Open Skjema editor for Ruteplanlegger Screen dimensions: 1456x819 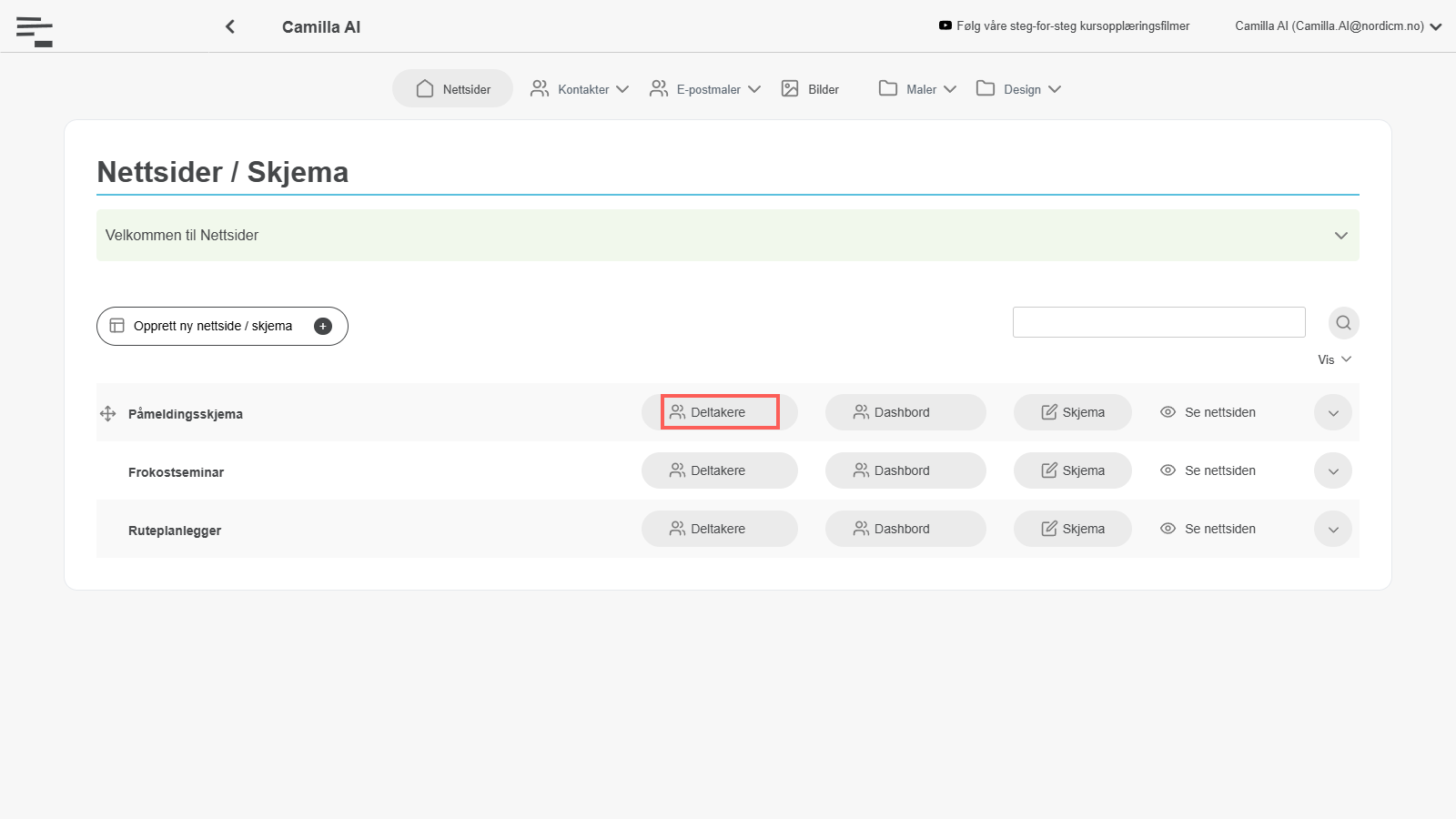point(1073,529)
